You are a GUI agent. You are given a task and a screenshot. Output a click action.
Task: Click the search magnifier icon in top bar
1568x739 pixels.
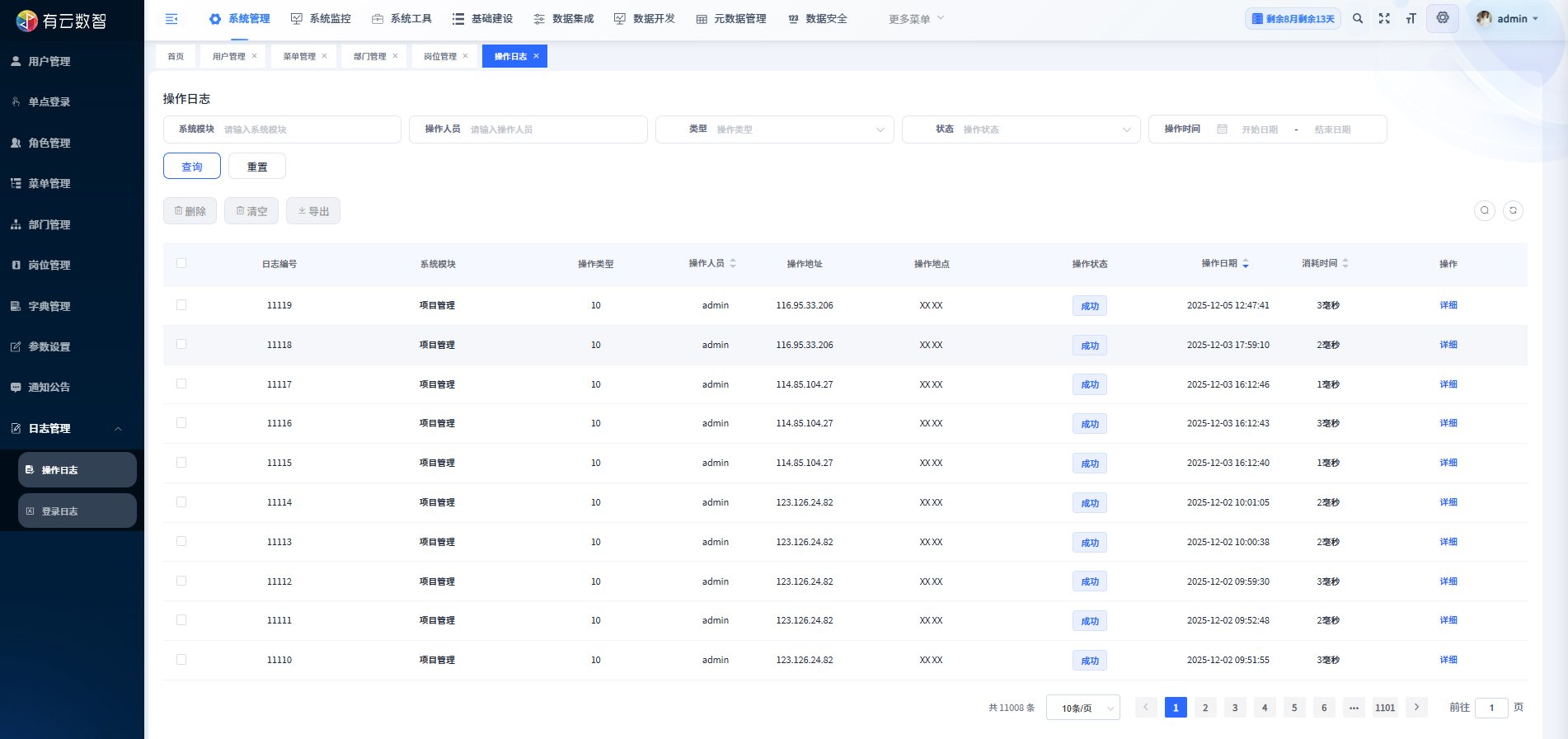pyautogui.click(x=1358, y=18)
